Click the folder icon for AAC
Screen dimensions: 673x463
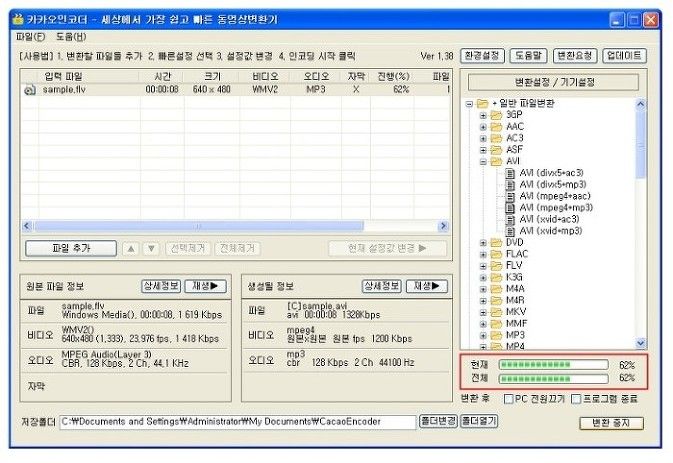[x=496, y=127]
